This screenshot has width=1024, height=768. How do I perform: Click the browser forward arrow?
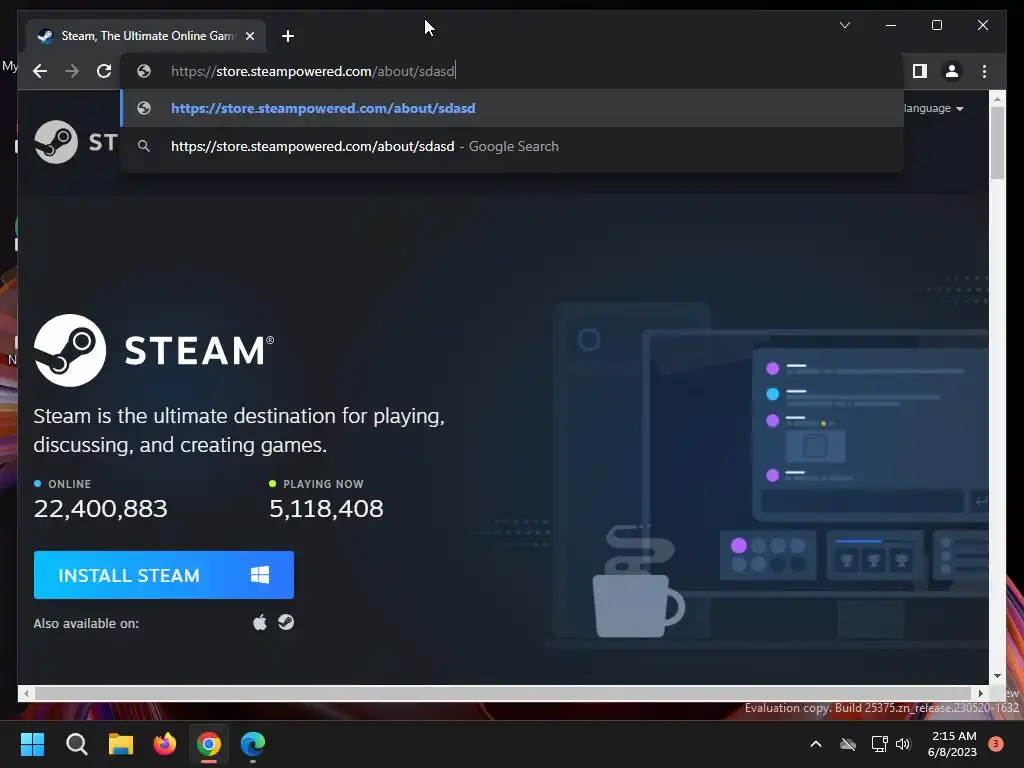[72, 71]
